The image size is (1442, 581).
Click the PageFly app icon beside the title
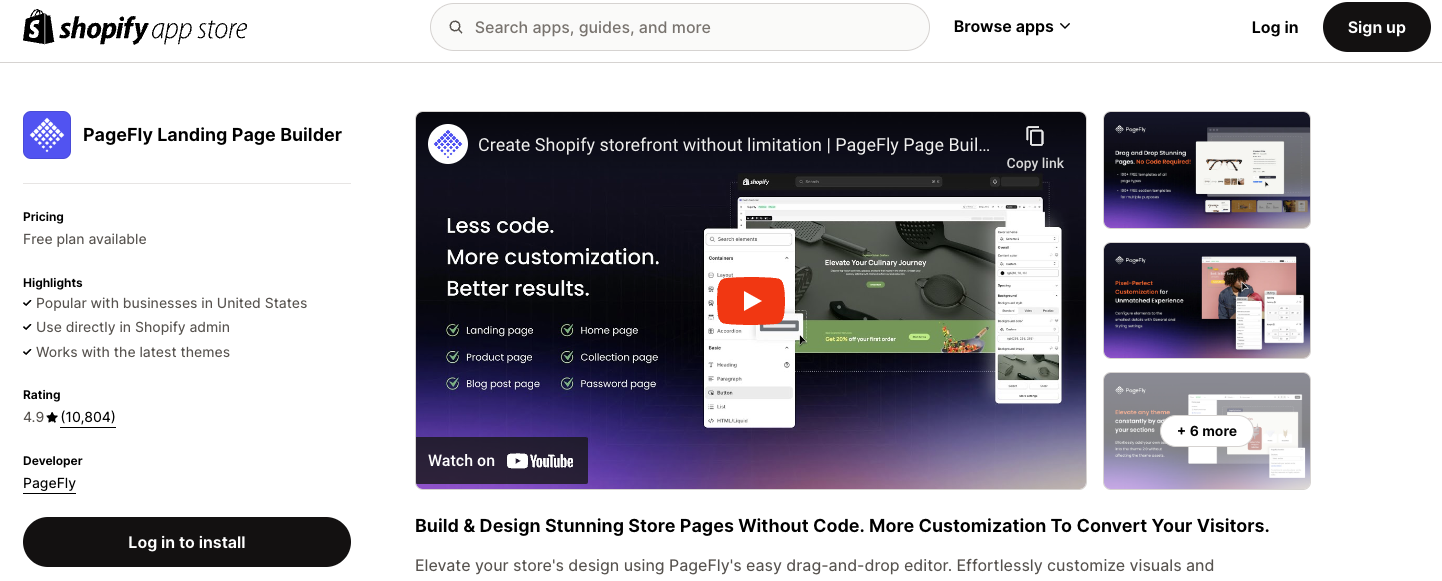tap(47, 134)
